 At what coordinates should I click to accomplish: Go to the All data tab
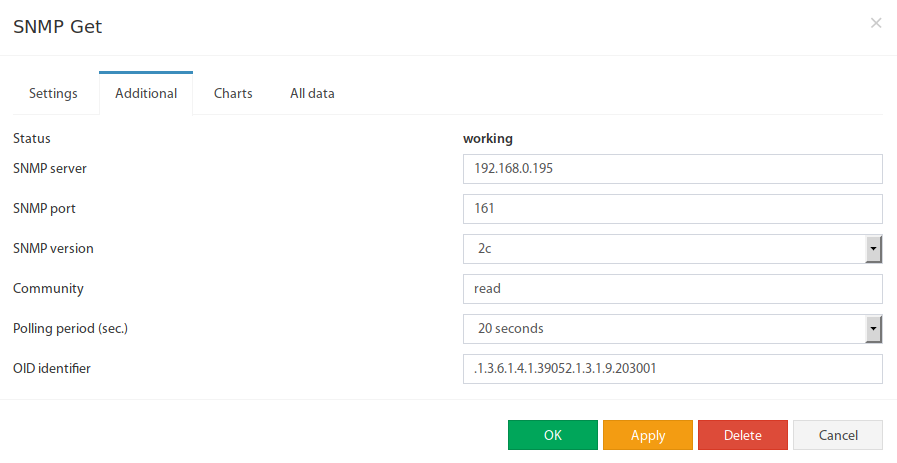pos(312,93)
